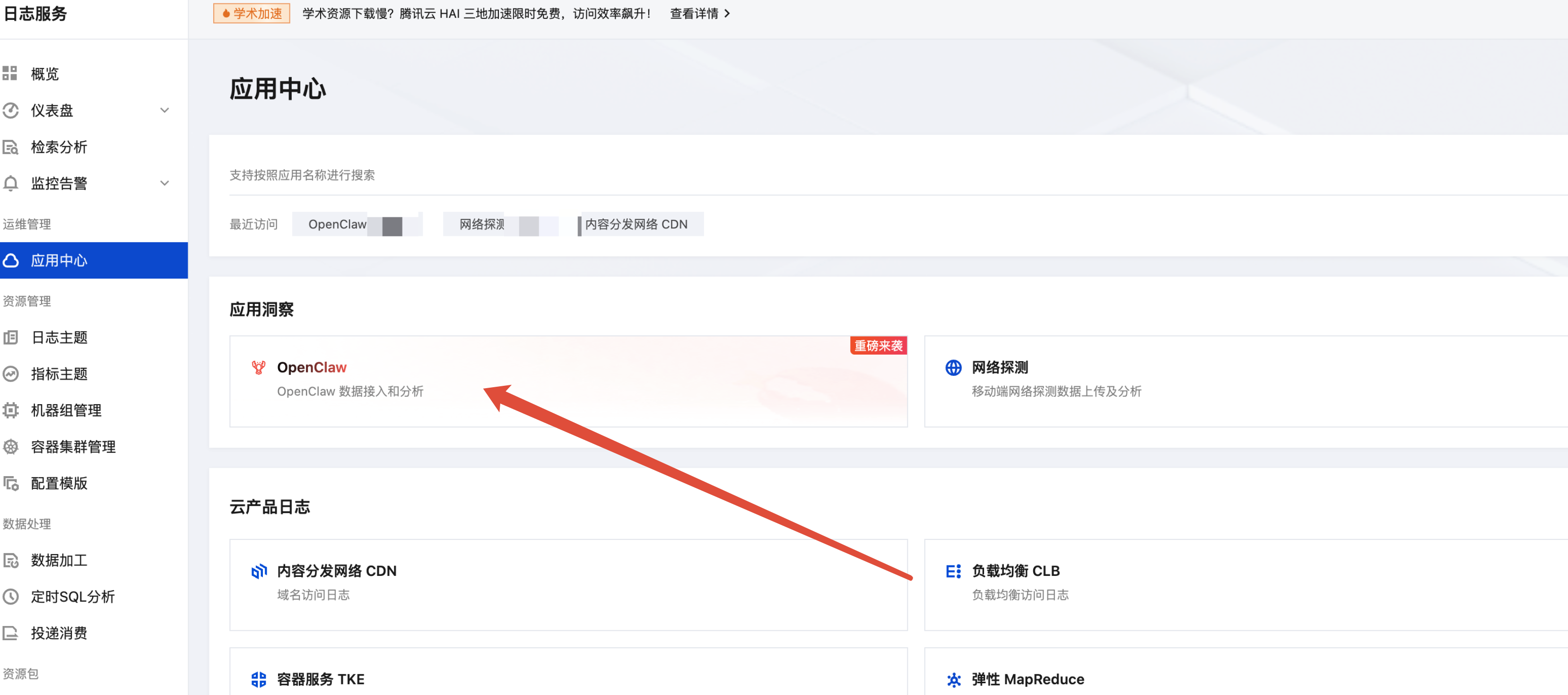Open Machine Group Management in sidebar
The width and height of the screenshot is (1568, 695).
point(66,410)
